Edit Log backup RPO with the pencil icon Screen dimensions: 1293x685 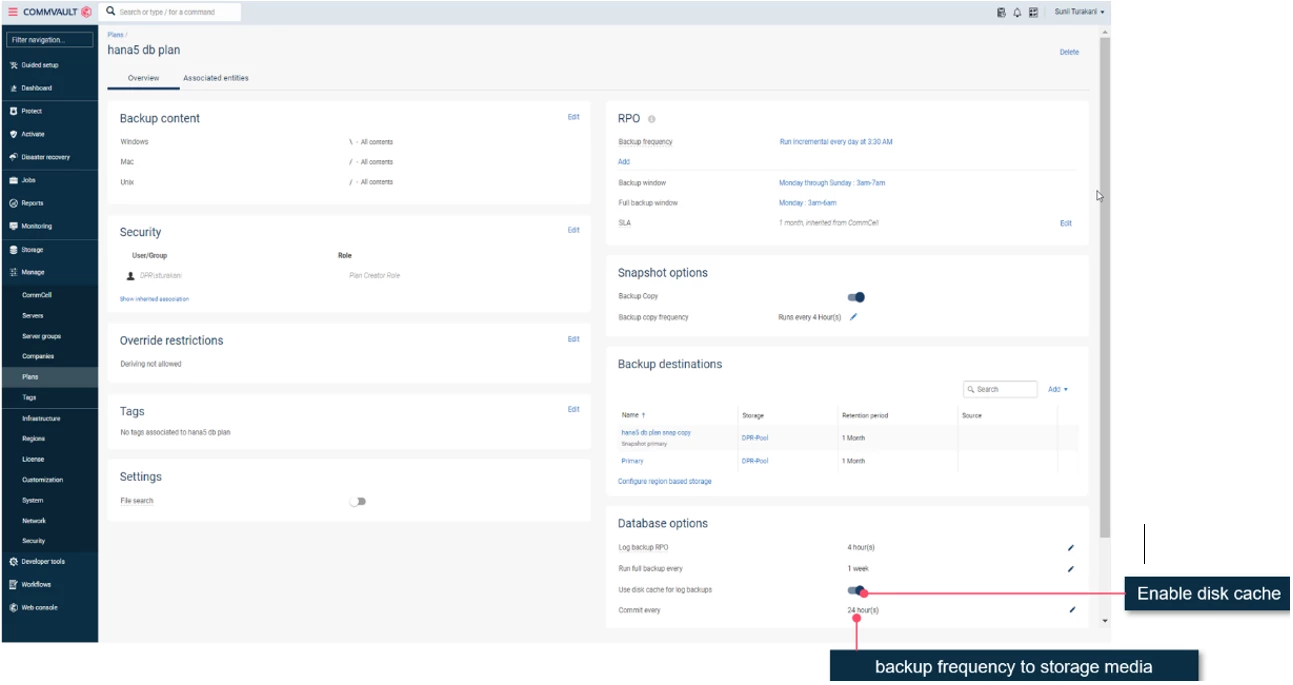pyautogui.click(x=1071, y=548)
